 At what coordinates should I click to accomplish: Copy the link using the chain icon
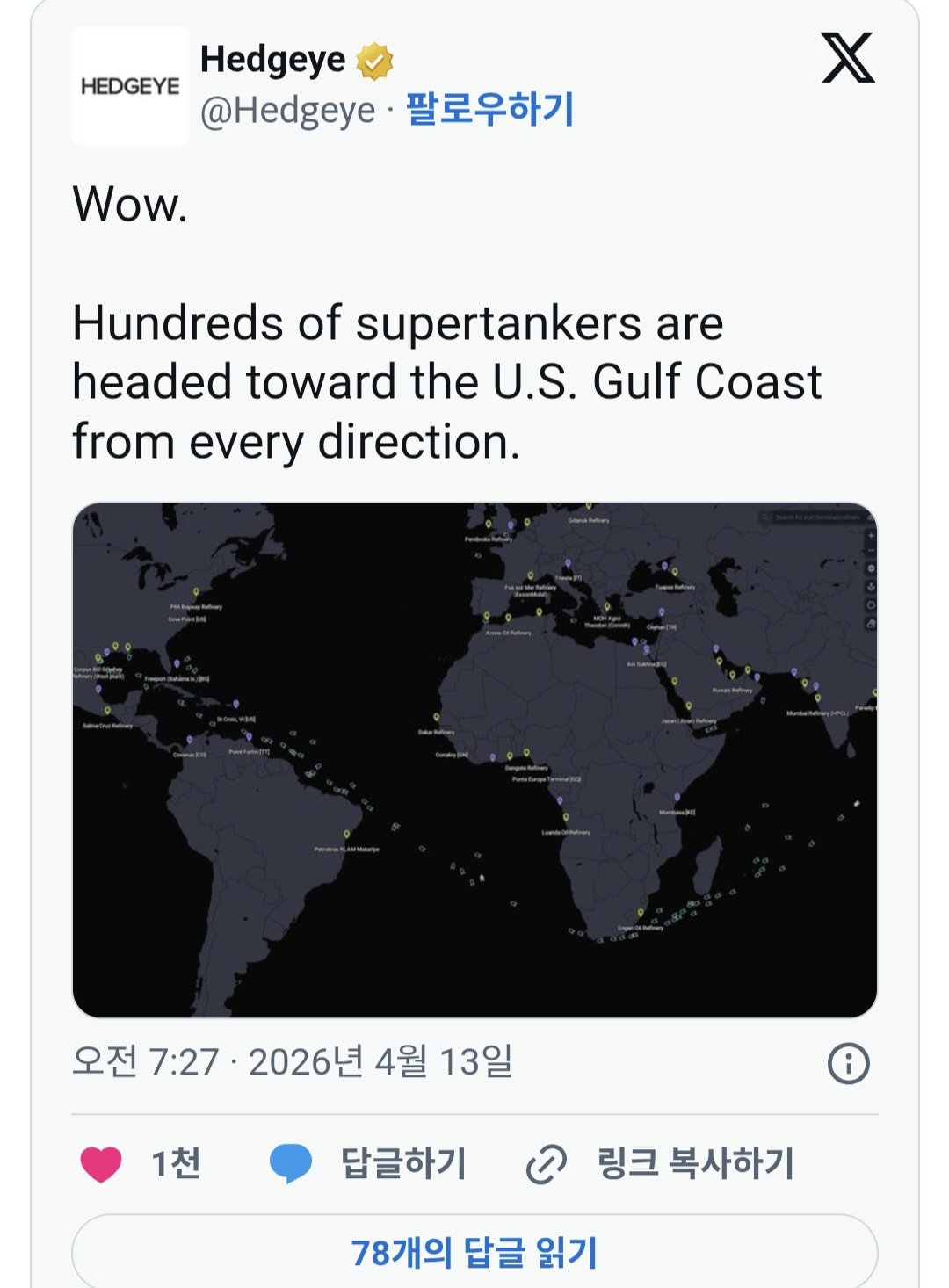546,1165
